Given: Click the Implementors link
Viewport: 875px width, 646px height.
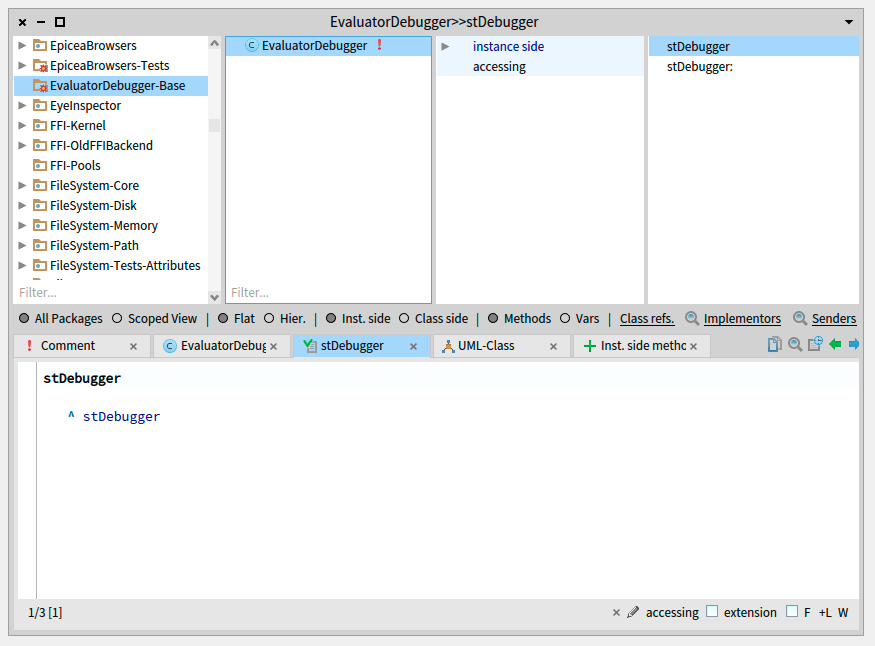Looking at the screenshot, I should 741,319.
